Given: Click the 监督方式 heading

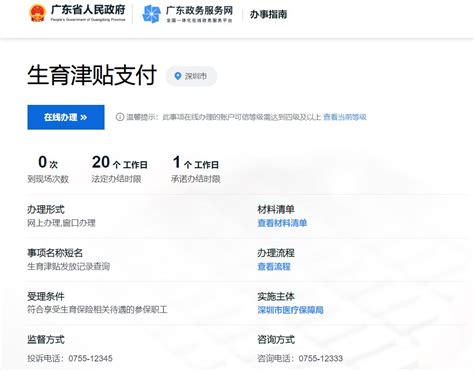Looking at the screenshot, I should (46, 340).
